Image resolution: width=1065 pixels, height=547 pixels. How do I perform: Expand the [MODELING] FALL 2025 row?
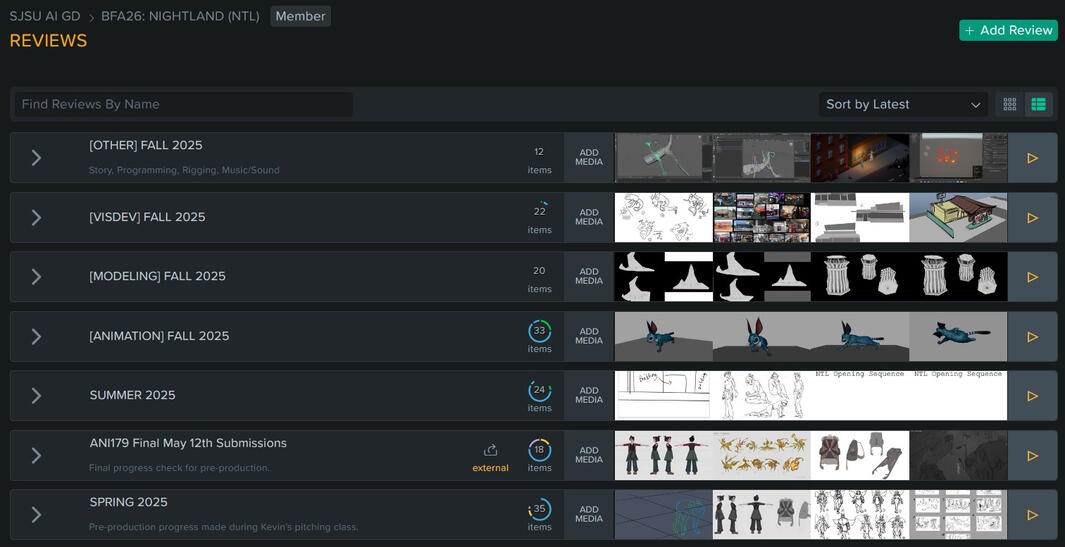click(x=36, y=277)
